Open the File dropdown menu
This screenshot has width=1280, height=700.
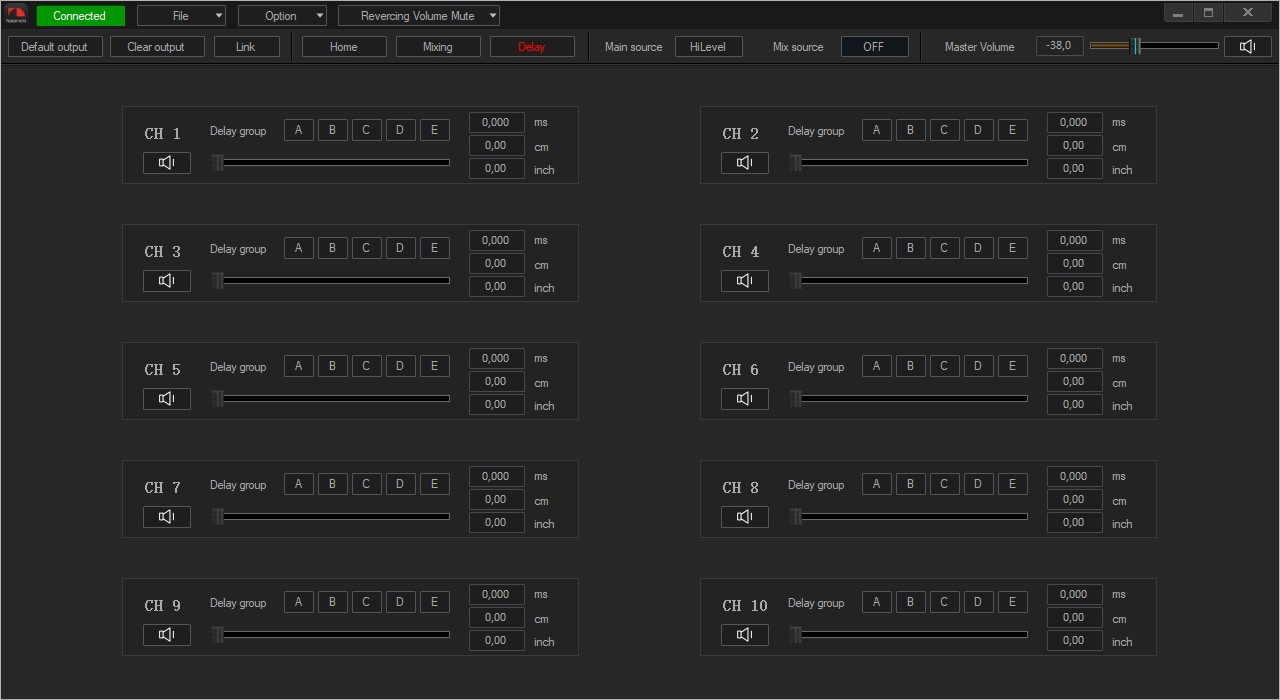181,16
